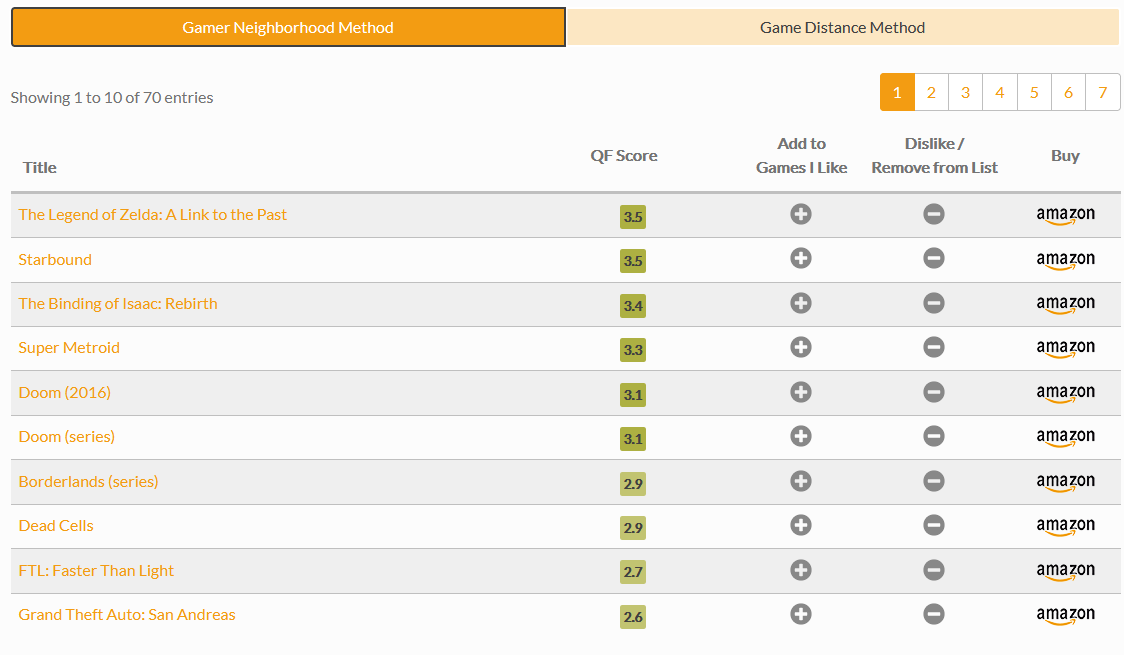The width and height of the screenshot is (1124, 655).
Task: Open page 4 in pagination
Action: click(x=999, y=93)
